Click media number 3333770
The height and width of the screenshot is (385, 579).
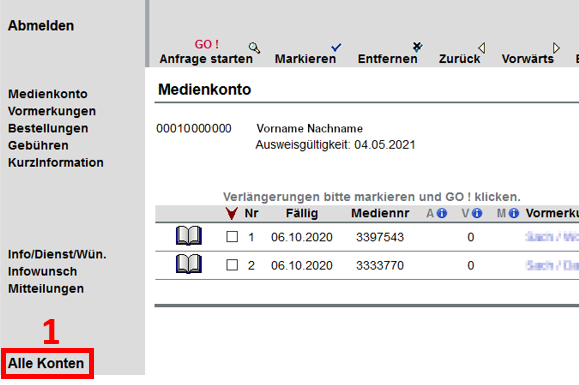click(380, 265)
